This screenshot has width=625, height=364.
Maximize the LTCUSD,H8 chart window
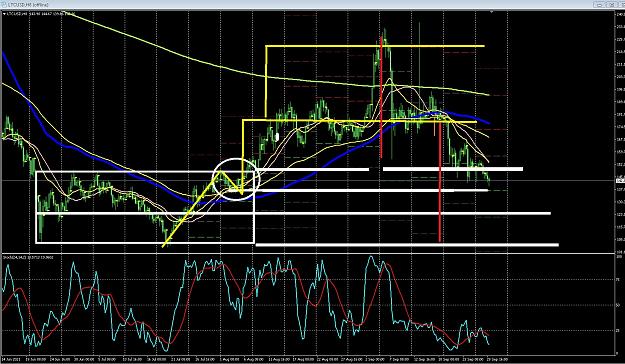pyautogui.click(x=612, y=5)
